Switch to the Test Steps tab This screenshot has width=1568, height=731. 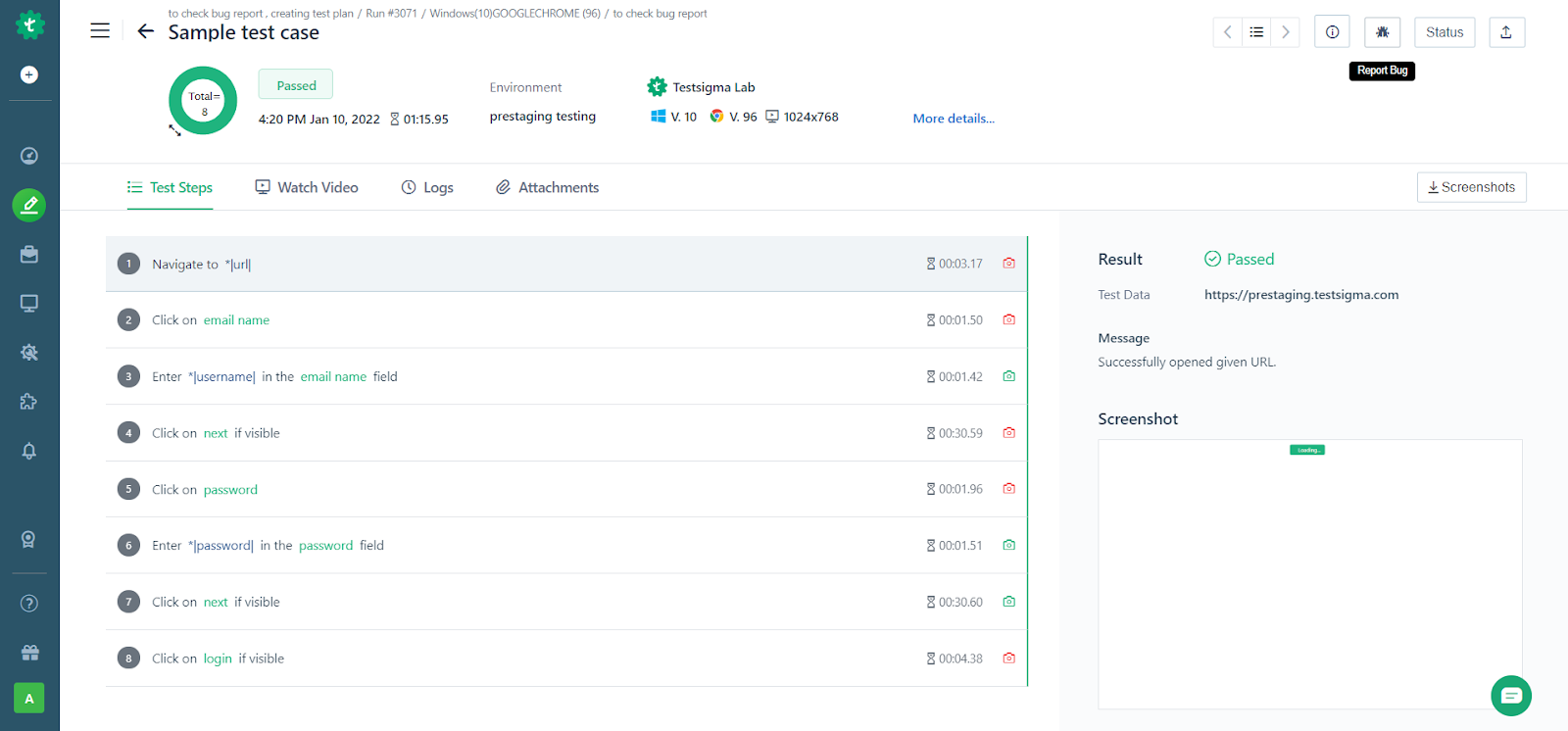coord(170,187)
